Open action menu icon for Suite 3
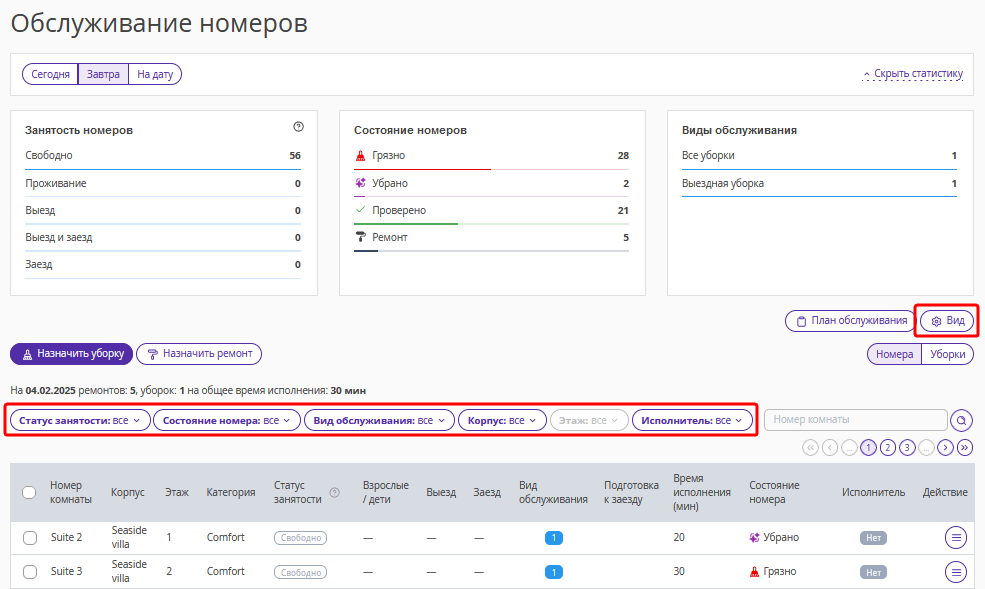Image resolution: width=985 pixels, height=589 pixels. point(955,572)
